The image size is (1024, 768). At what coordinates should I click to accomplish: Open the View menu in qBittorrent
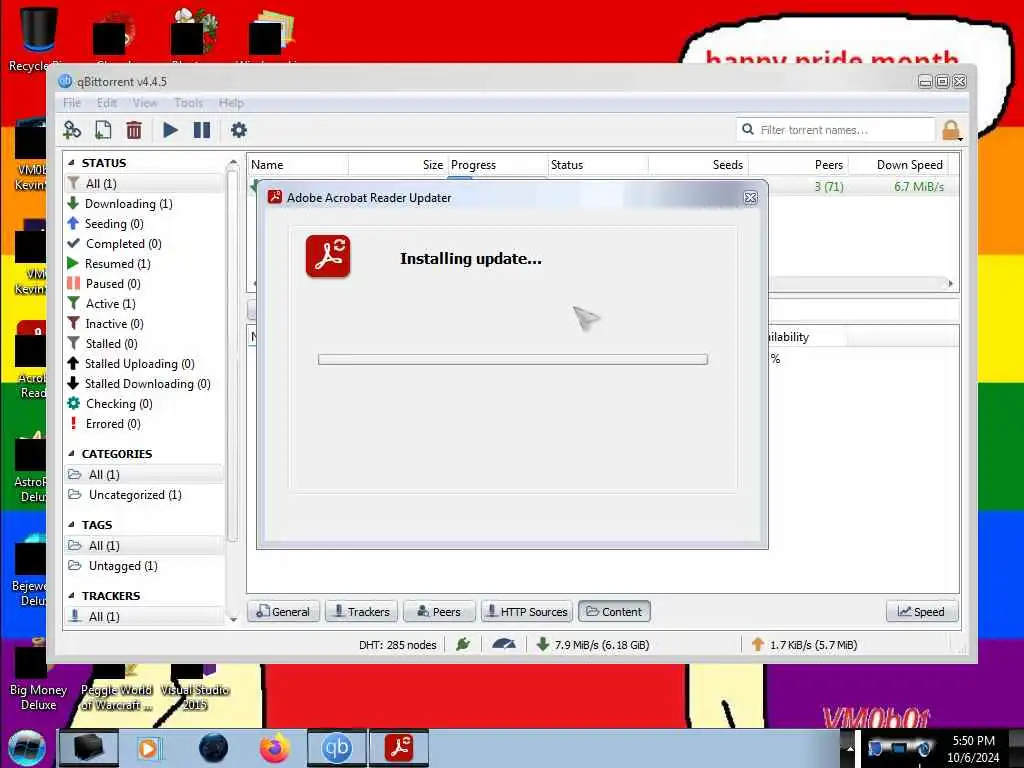(x=145, y=103)
